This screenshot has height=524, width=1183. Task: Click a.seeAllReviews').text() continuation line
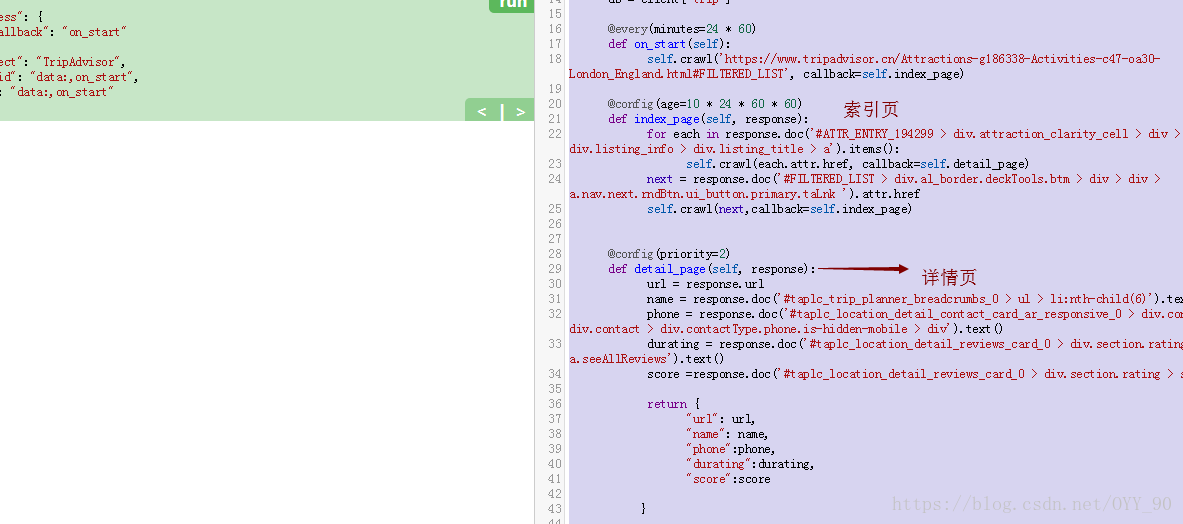[647, 359]
